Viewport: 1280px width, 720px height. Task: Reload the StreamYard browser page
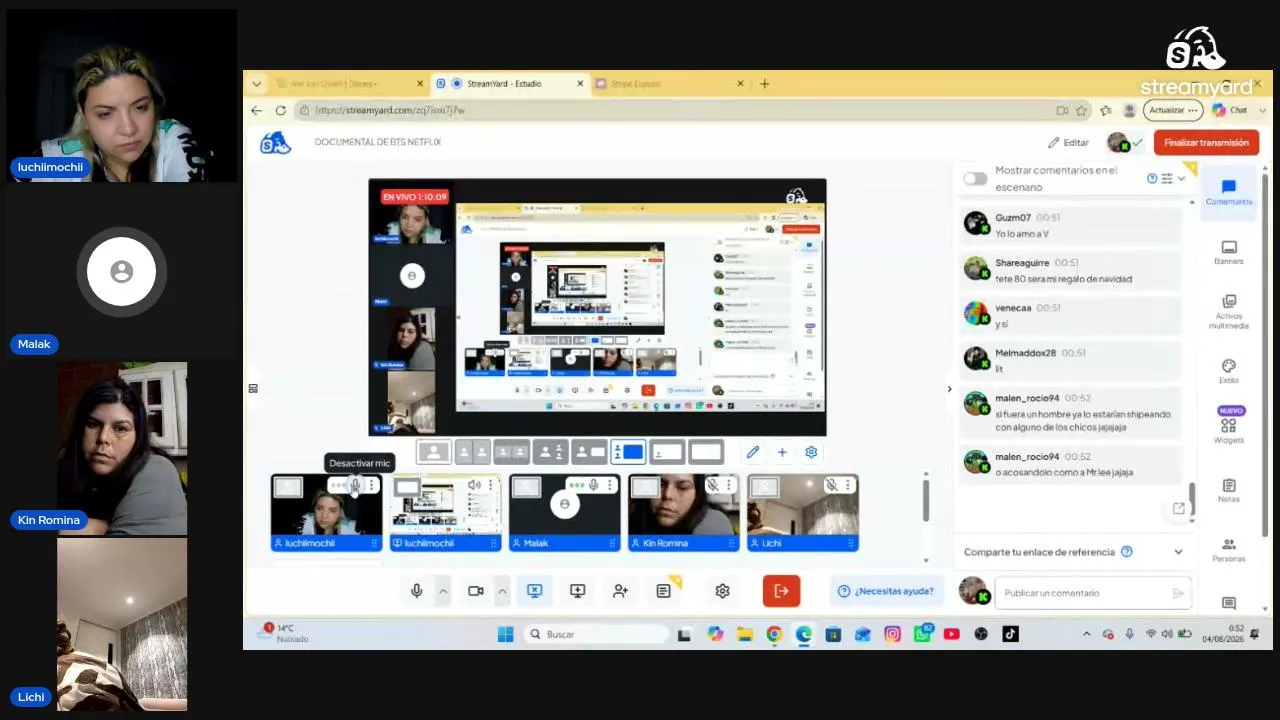[280, 110]
